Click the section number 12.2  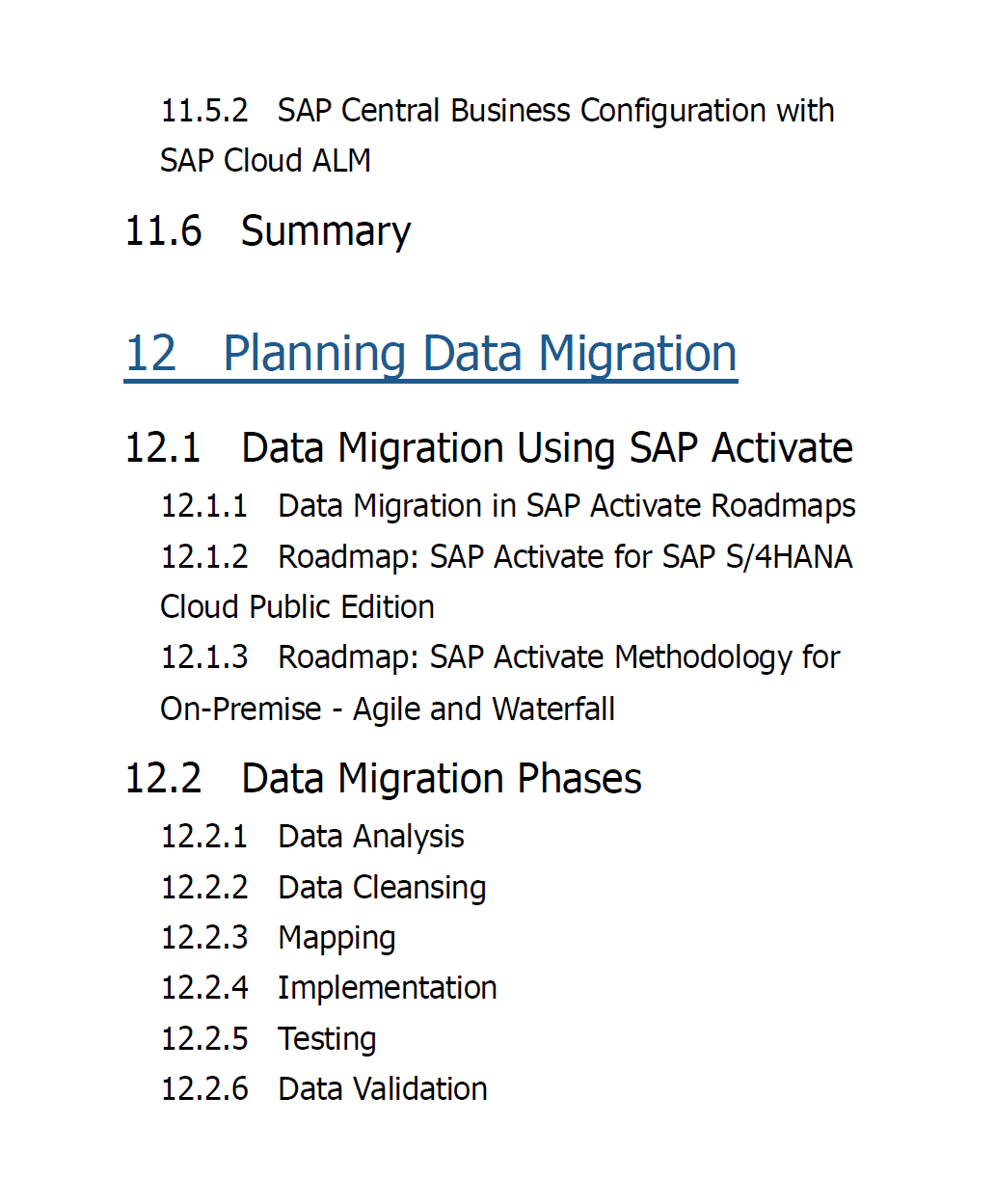pos(164,779)
